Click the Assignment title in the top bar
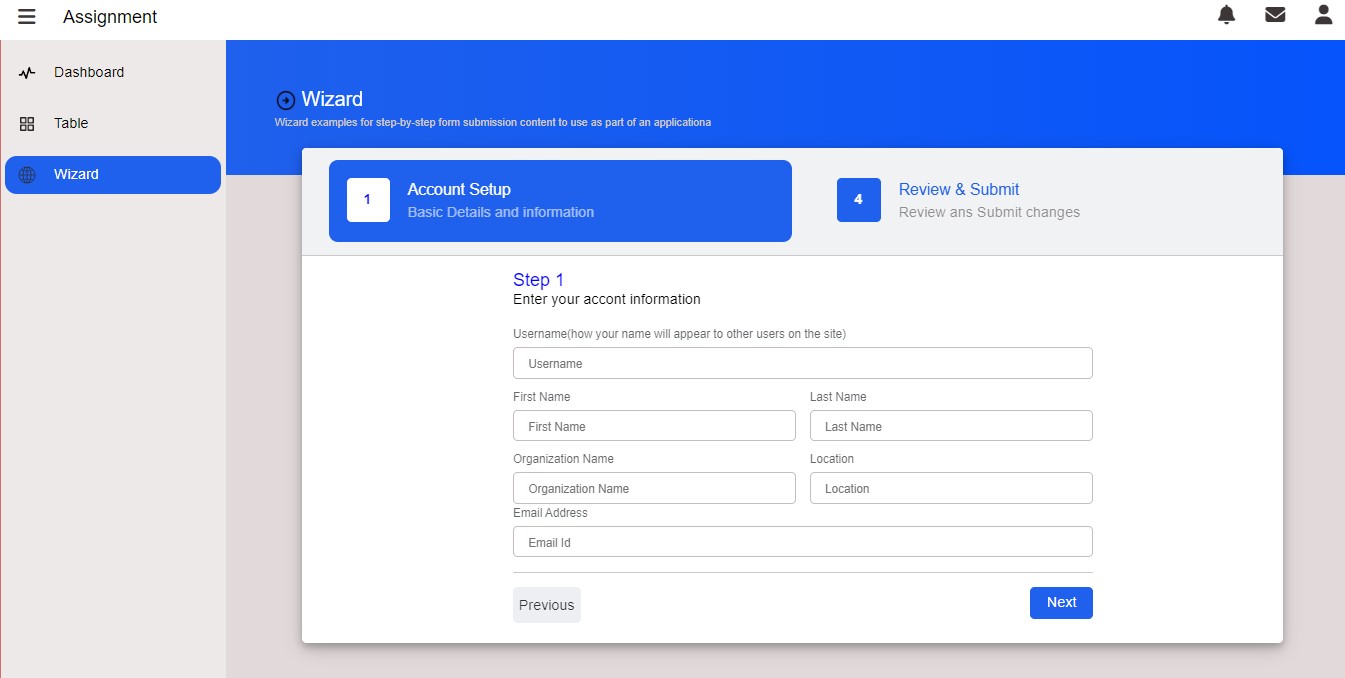 pyautogui.click(x=110, y=17)
